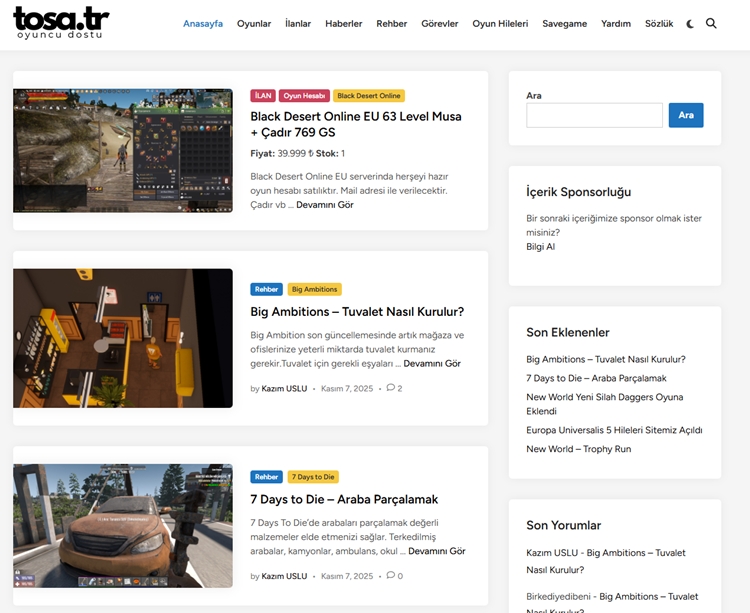This screenshot has width=750, height=613.
Task: Select the yellow 7 Days to Die tag
Action: [x=314, y=477]
